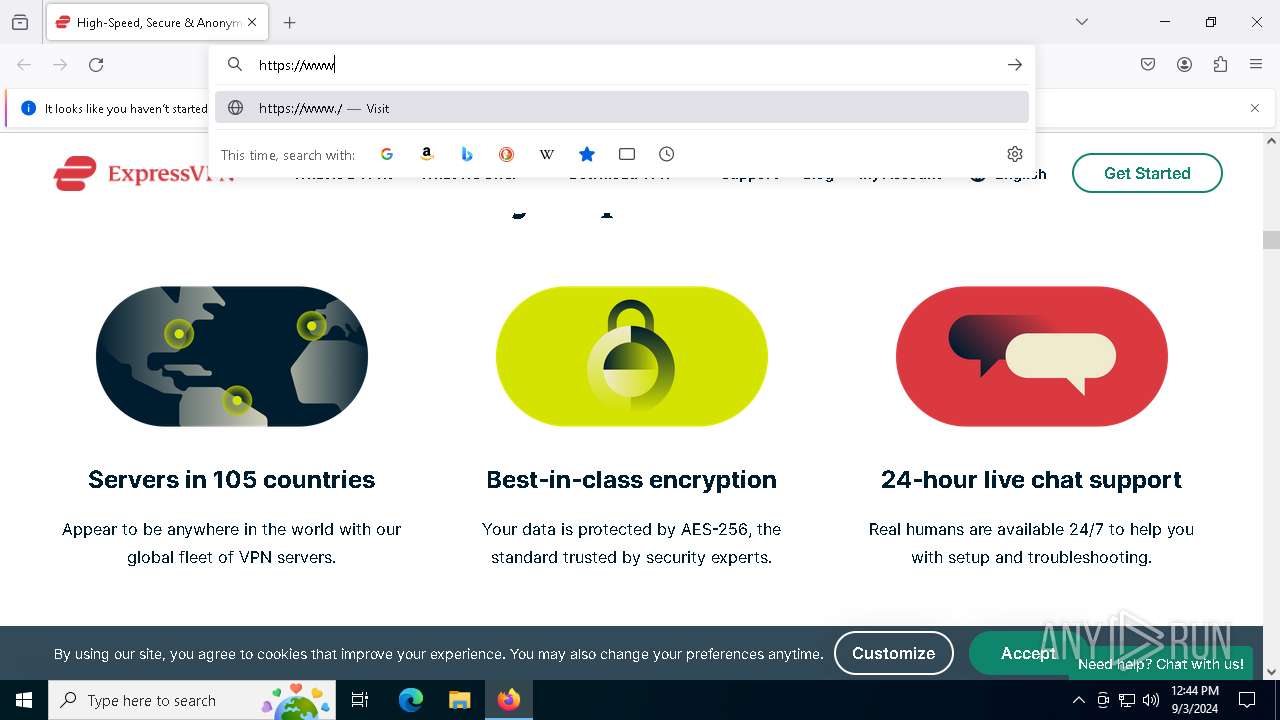Open File Explorer from the taskbar
This screenshot has width=1280, height=720.
[x=459, y=700]
